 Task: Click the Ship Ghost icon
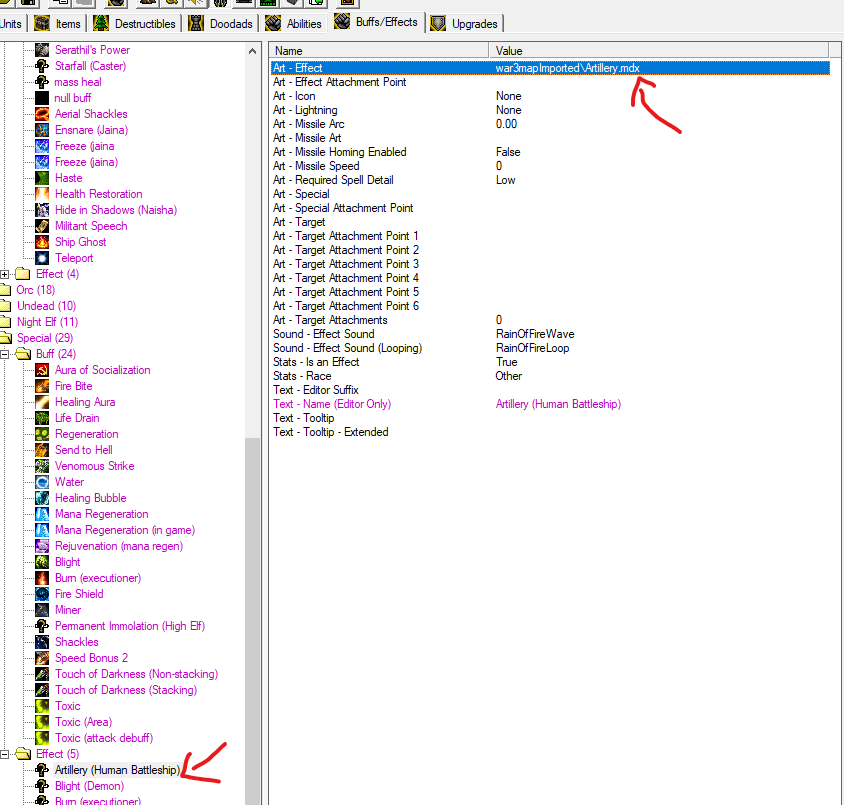pyautogui.click(x=42, y=242)
